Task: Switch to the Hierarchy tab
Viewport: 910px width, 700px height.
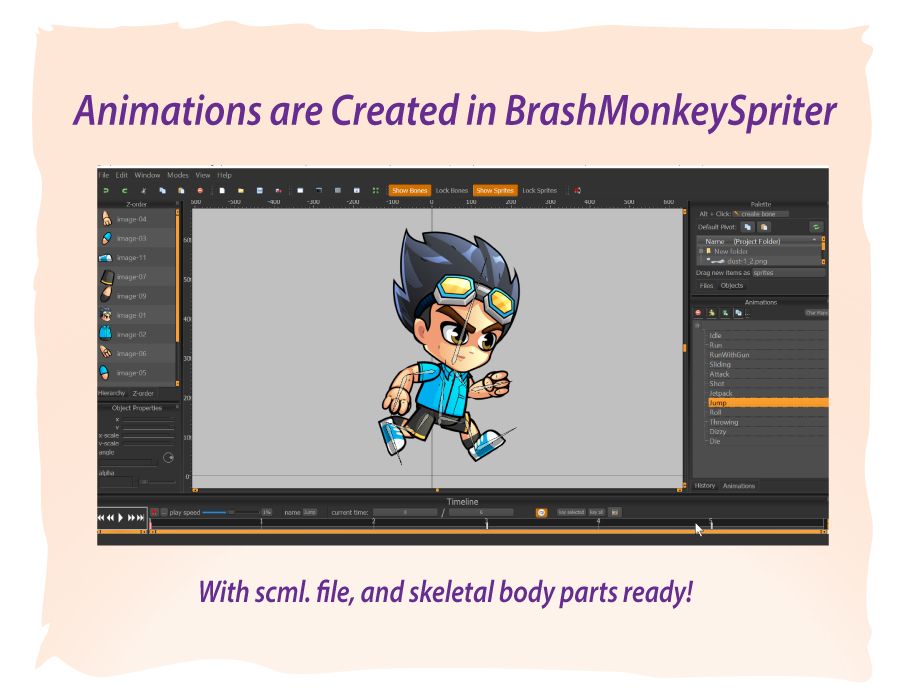Action: click(112, 393)
